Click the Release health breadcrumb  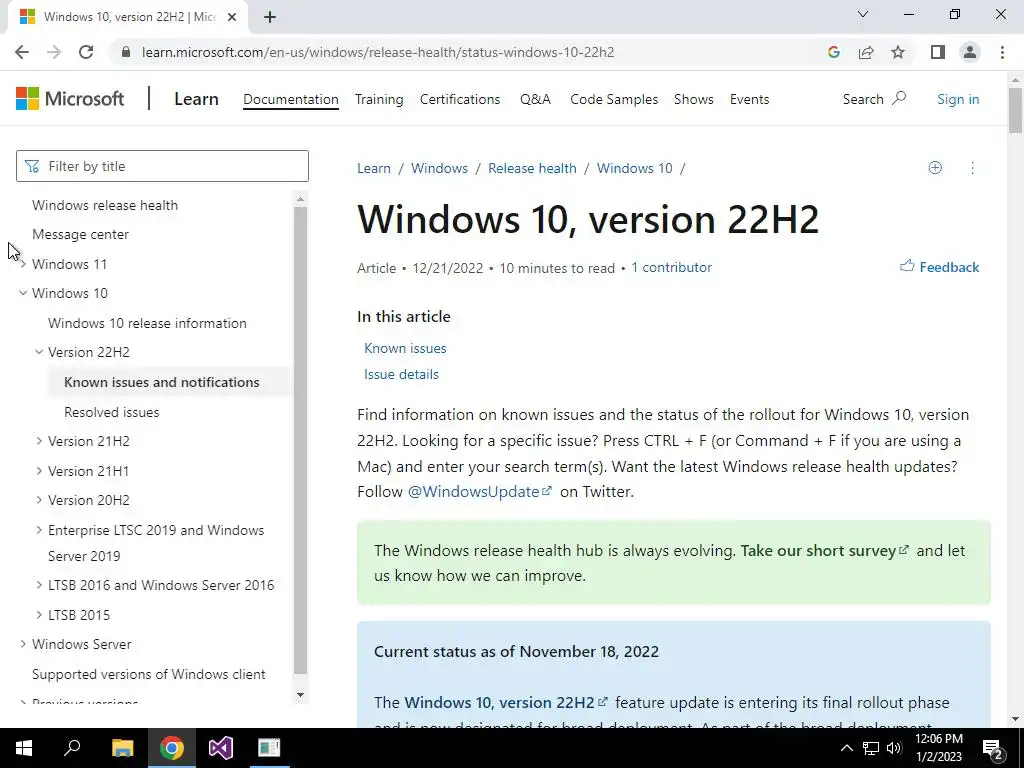532,168
